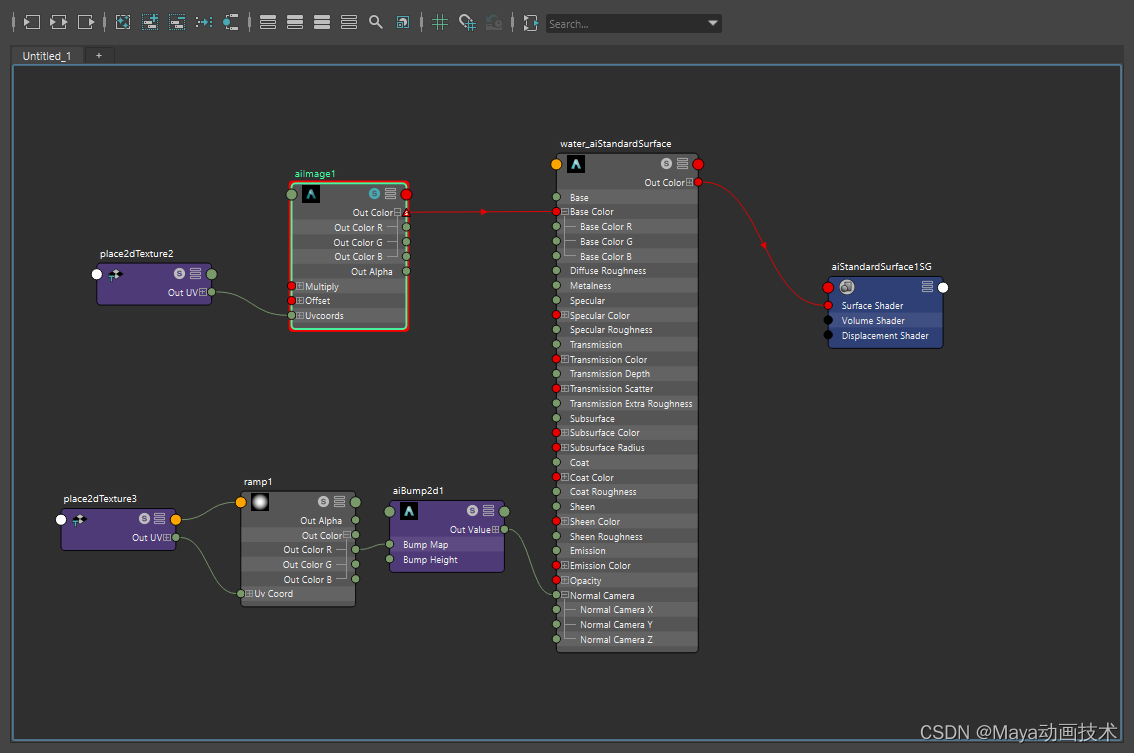Screen dimensions: 1134x753
Task: Click the Input Connections toolbar icon
Action: [31, 22]
